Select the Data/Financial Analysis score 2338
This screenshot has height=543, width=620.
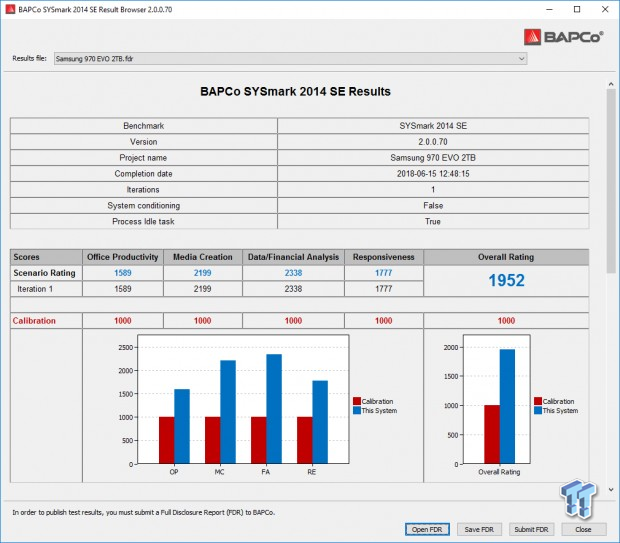point(296,273)
